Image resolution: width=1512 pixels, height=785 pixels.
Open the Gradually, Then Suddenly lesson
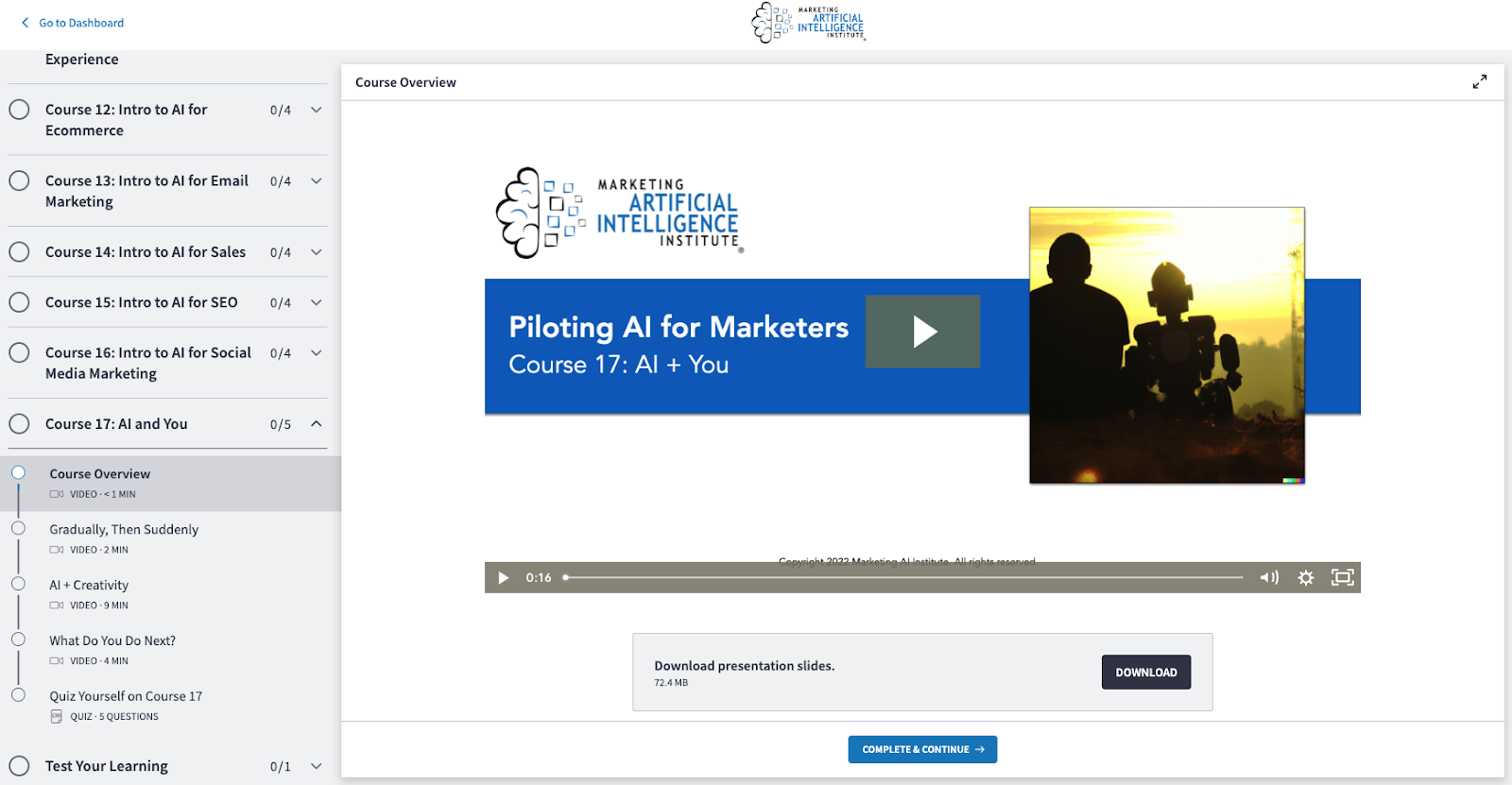click(124, 530)
